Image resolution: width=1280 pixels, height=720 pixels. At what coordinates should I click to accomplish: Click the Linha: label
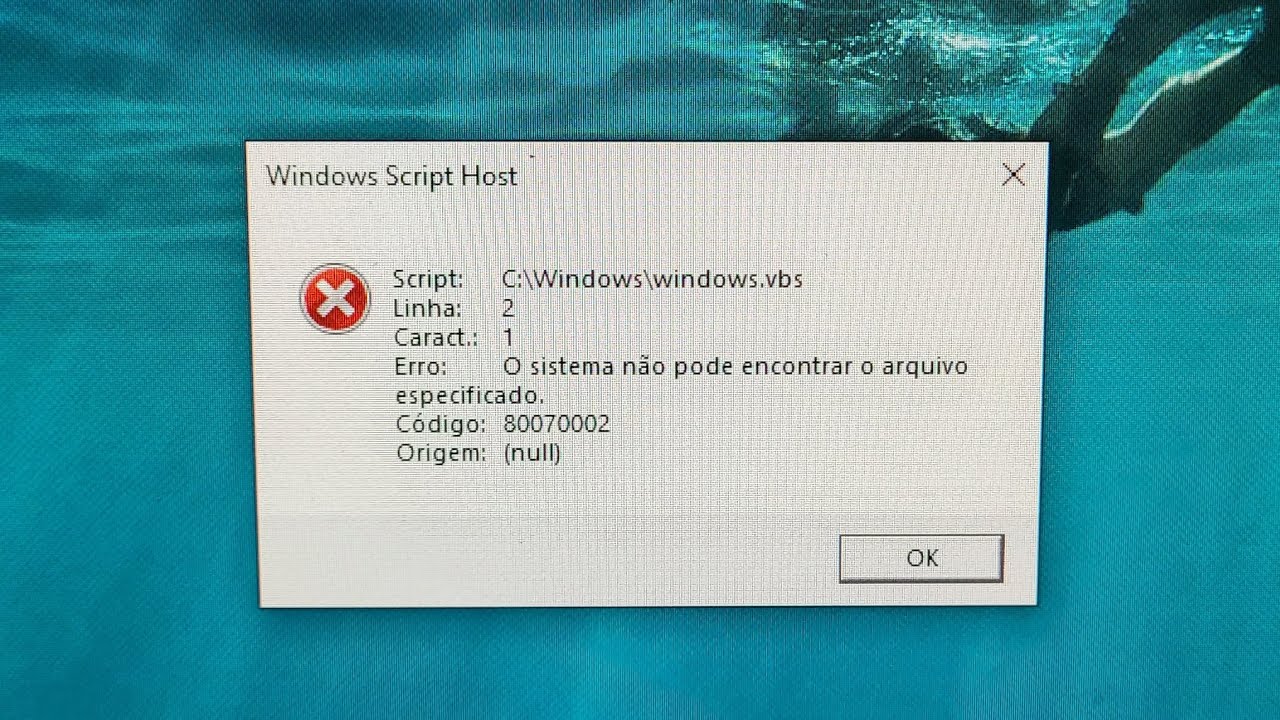pyautogui.click(x=427, y=309)
